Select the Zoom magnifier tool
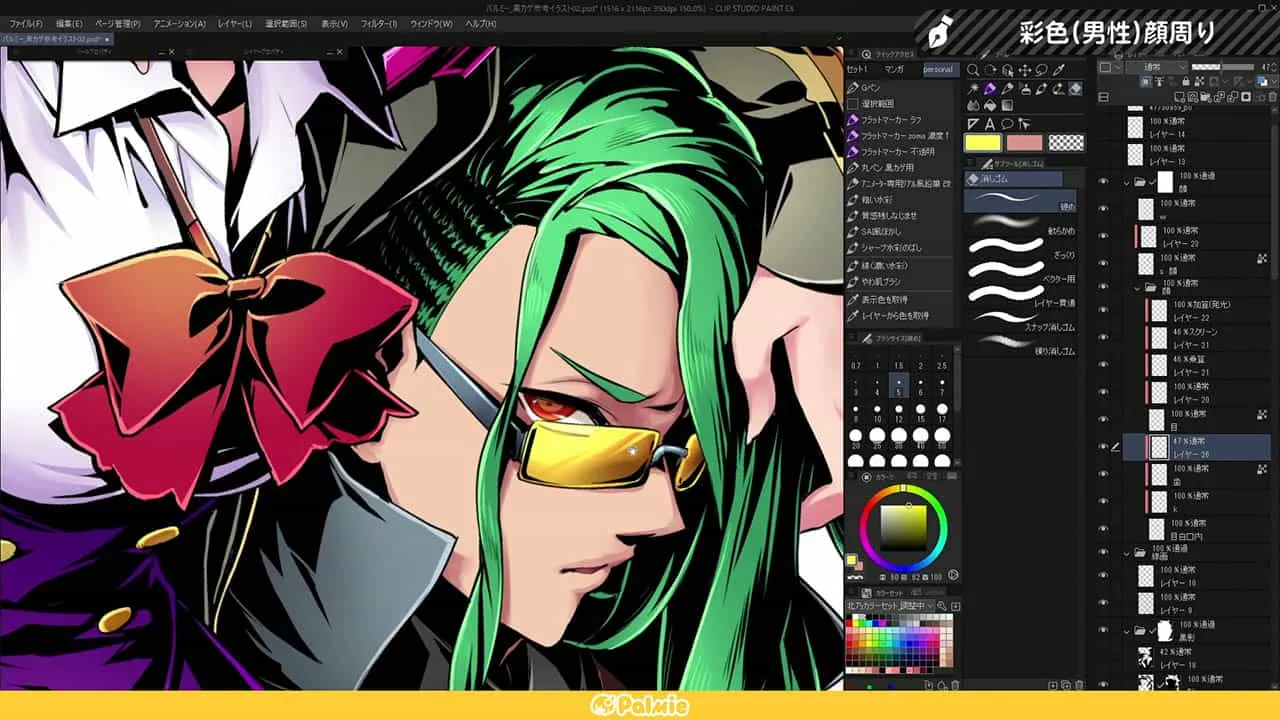The image size is (1280, 720). click(x=973, y=70)
